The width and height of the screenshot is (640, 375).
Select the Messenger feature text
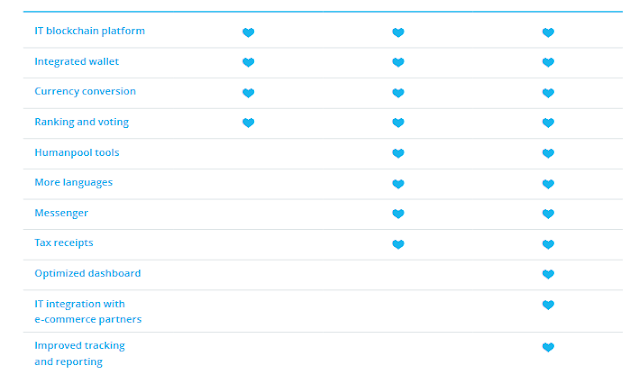point(61,213)
